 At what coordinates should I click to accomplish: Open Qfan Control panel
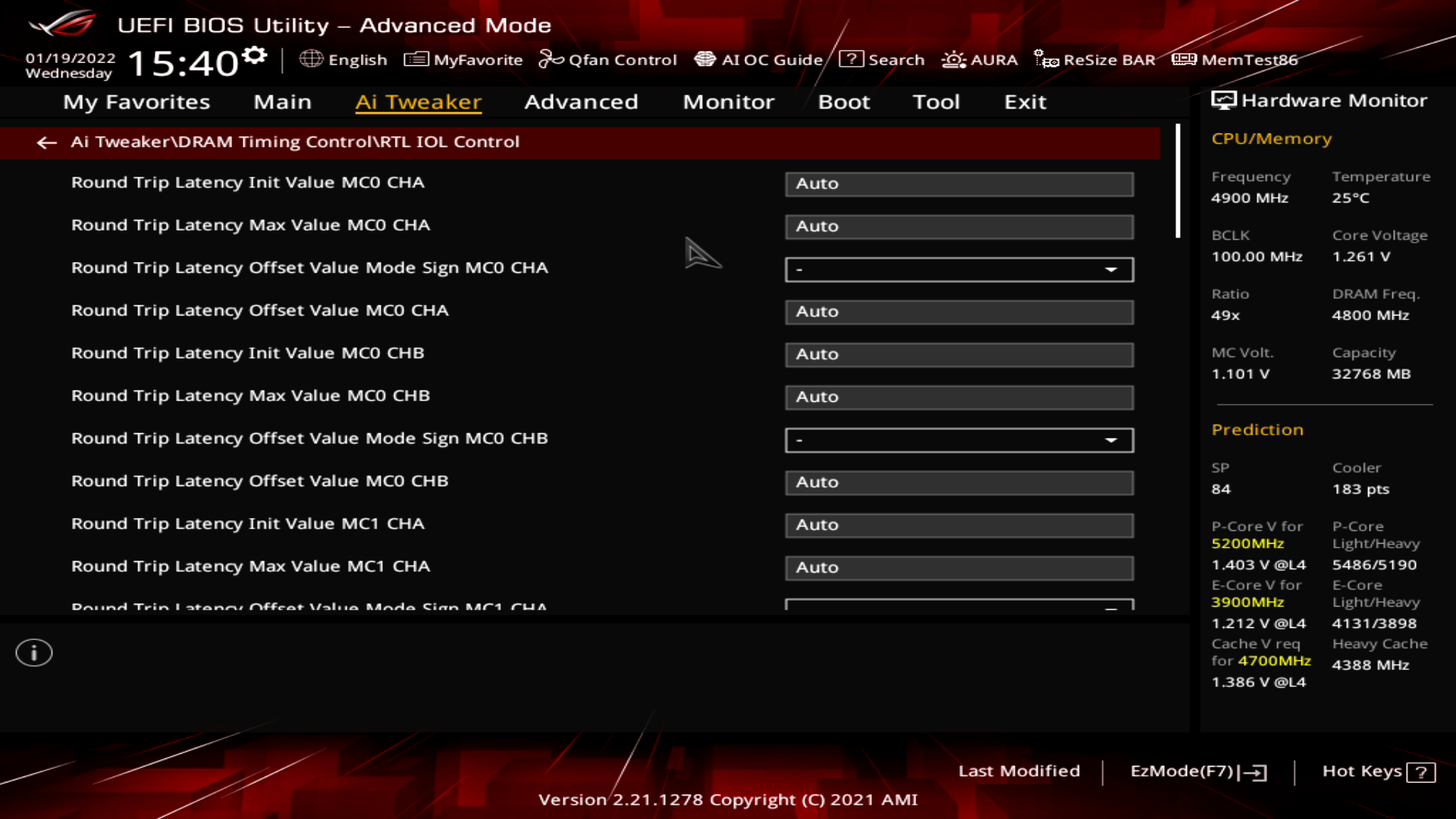tap(611, 60)
